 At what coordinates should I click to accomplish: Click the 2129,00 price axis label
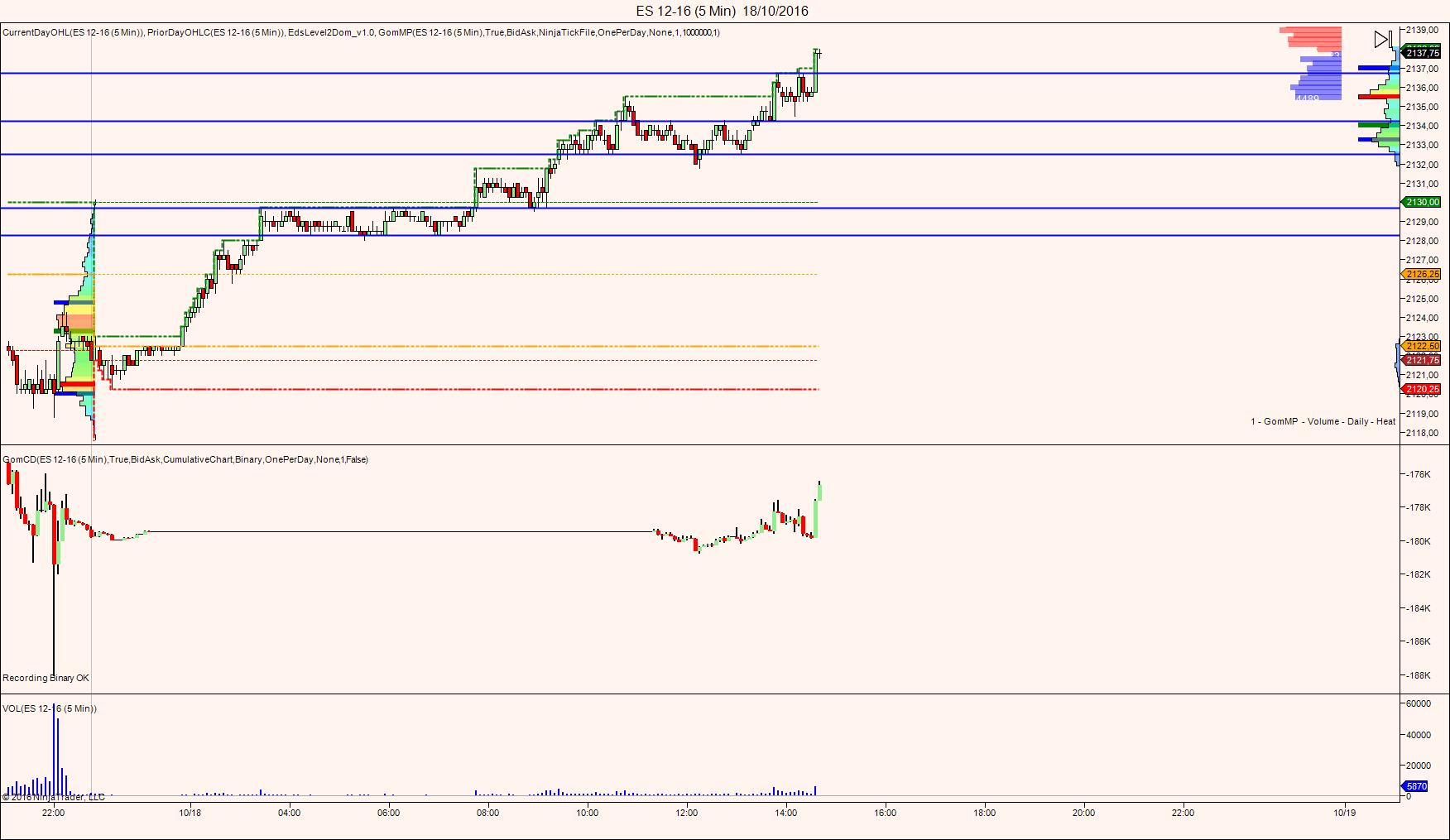coord(1422,222)
